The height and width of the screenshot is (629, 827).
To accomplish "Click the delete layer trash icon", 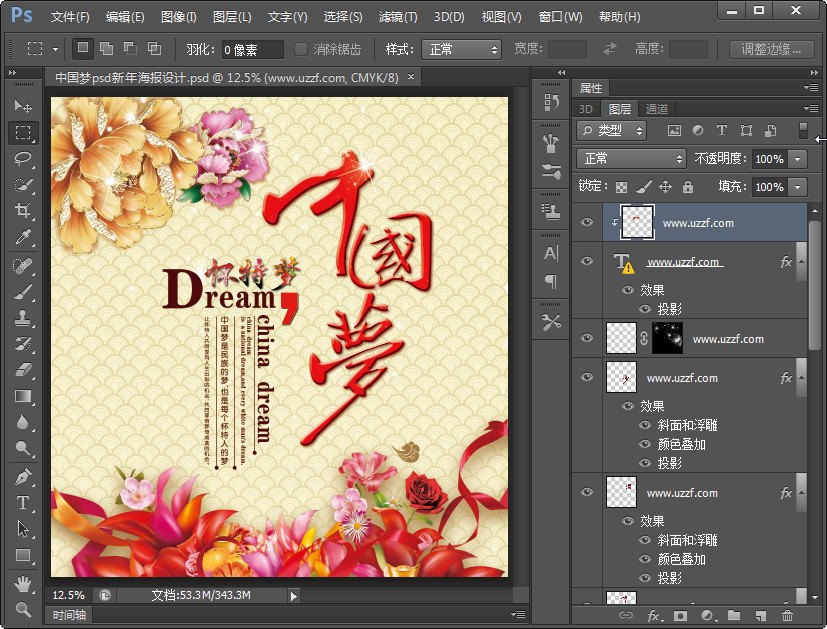I will point(787,615).
